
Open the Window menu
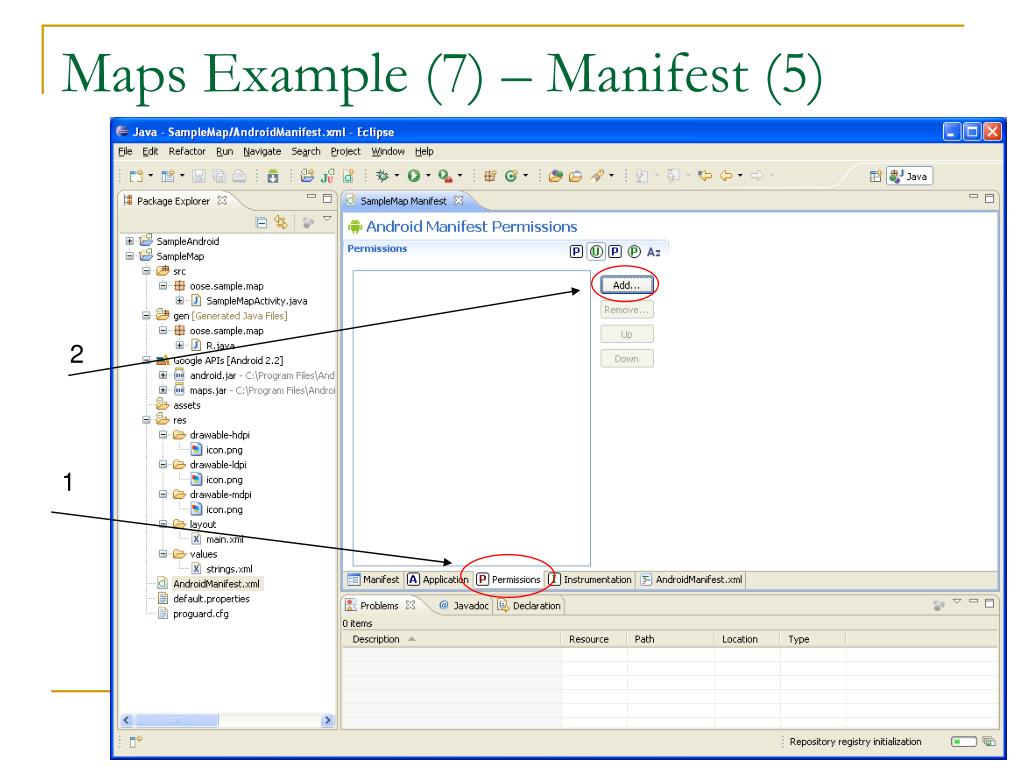point(388,152)
